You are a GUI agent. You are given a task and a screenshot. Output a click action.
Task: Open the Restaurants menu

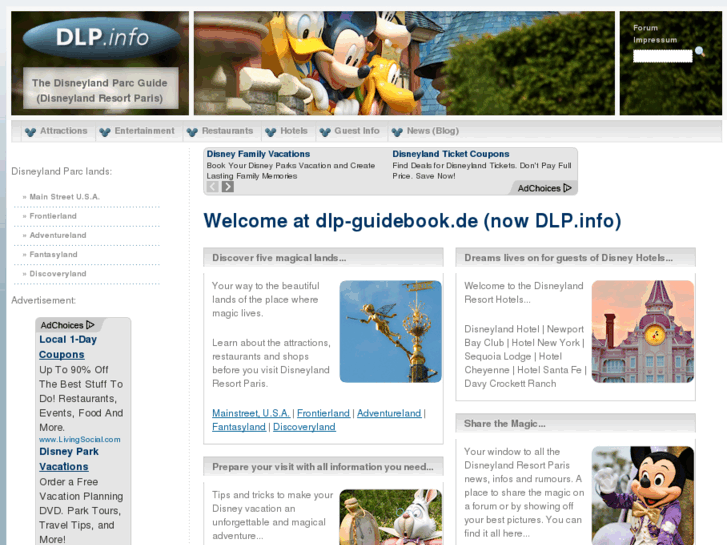pos(228,131)
